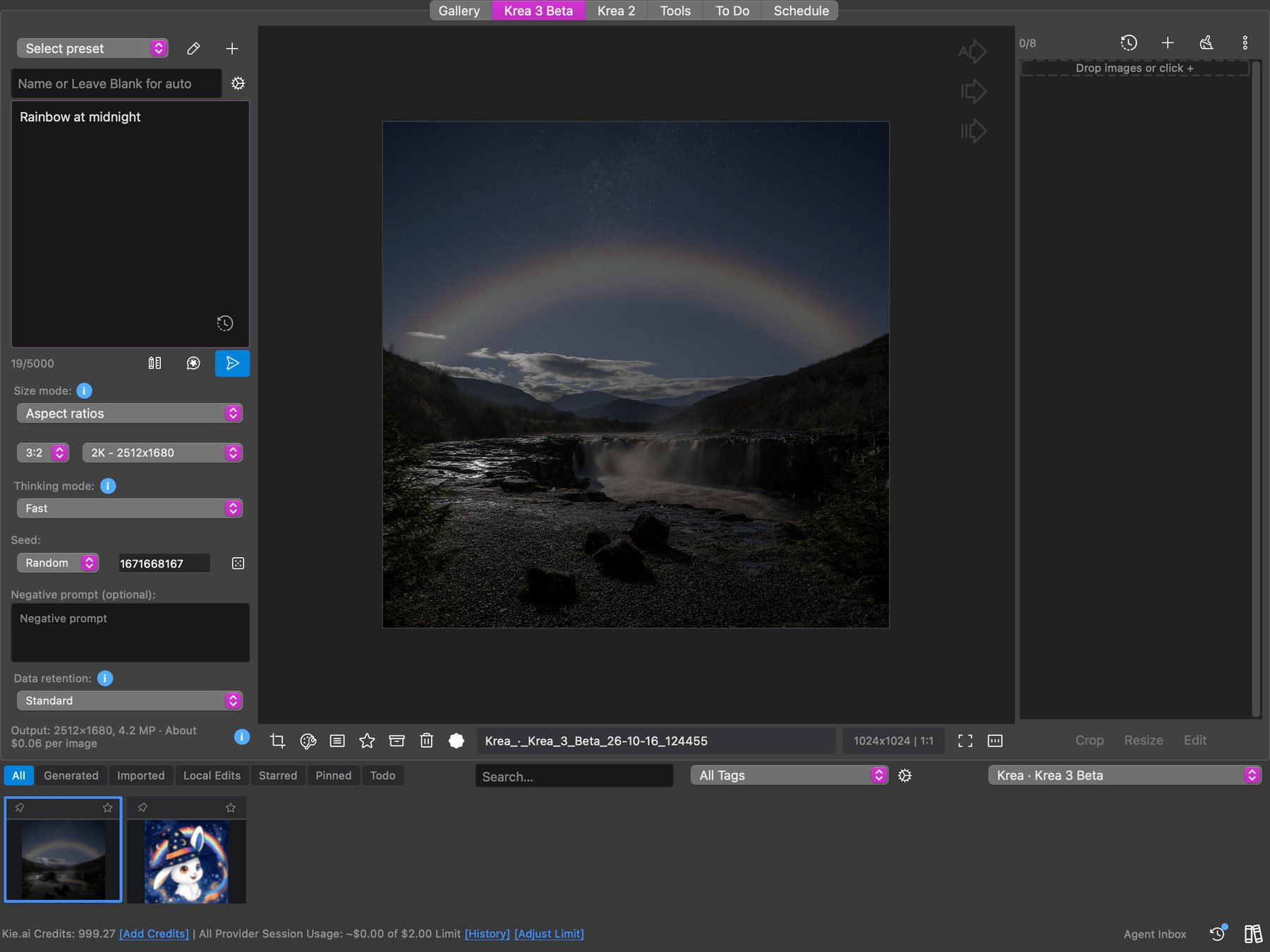Screen dimensions: 1270x952
Task: Click the Add Credits link
Action: click(154, 934)
